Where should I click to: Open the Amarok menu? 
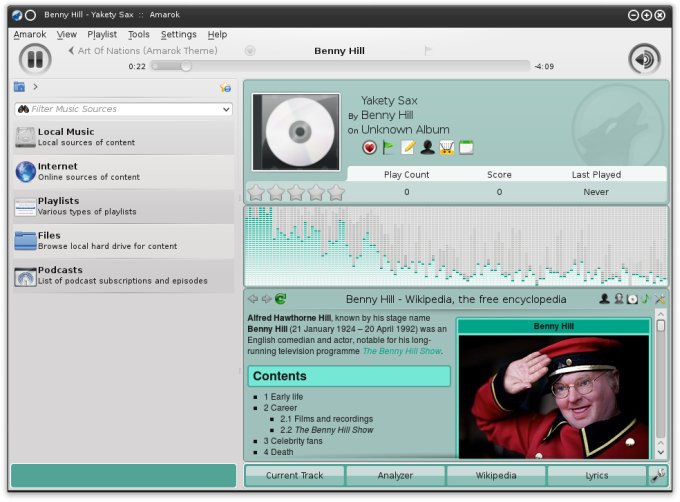tap(29, 34)
